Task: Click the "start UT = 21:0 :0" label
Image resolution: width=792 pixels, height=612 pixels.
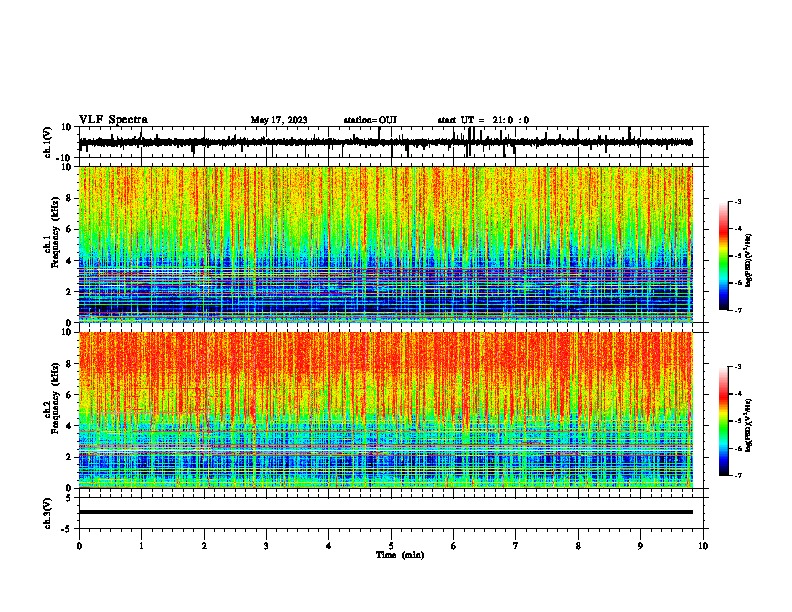Action: 483,120
